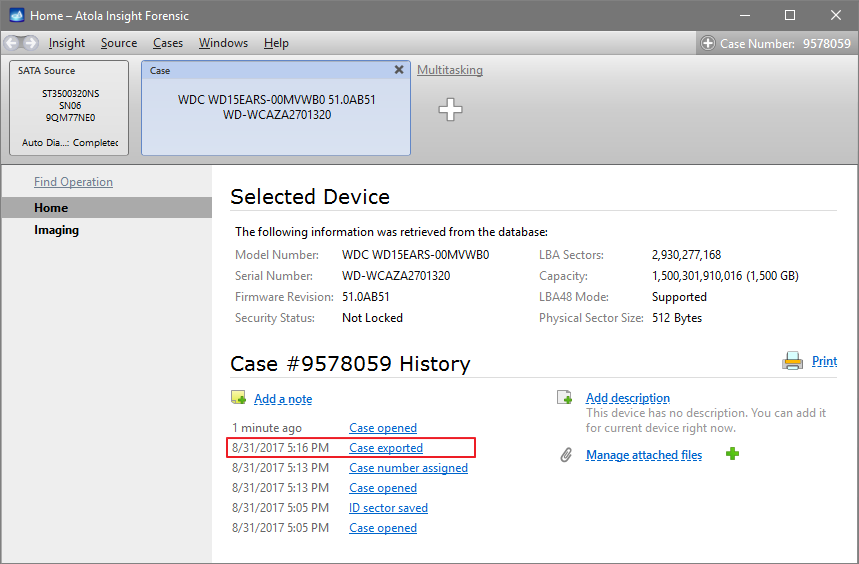The width and height of the screenshot is (859, 564).
Task: Click the printer icon
Action: pos(792,361)
